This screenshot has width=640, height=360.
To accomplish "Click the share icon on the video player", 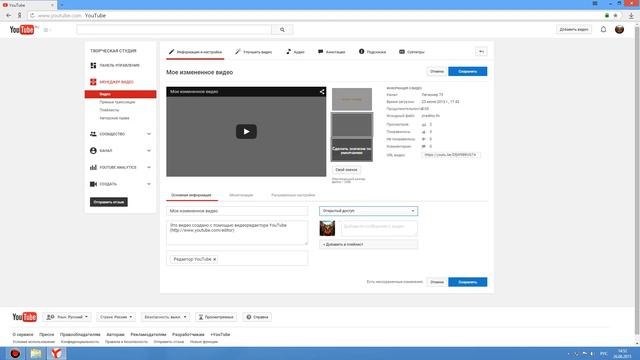I will coord(322,92).
